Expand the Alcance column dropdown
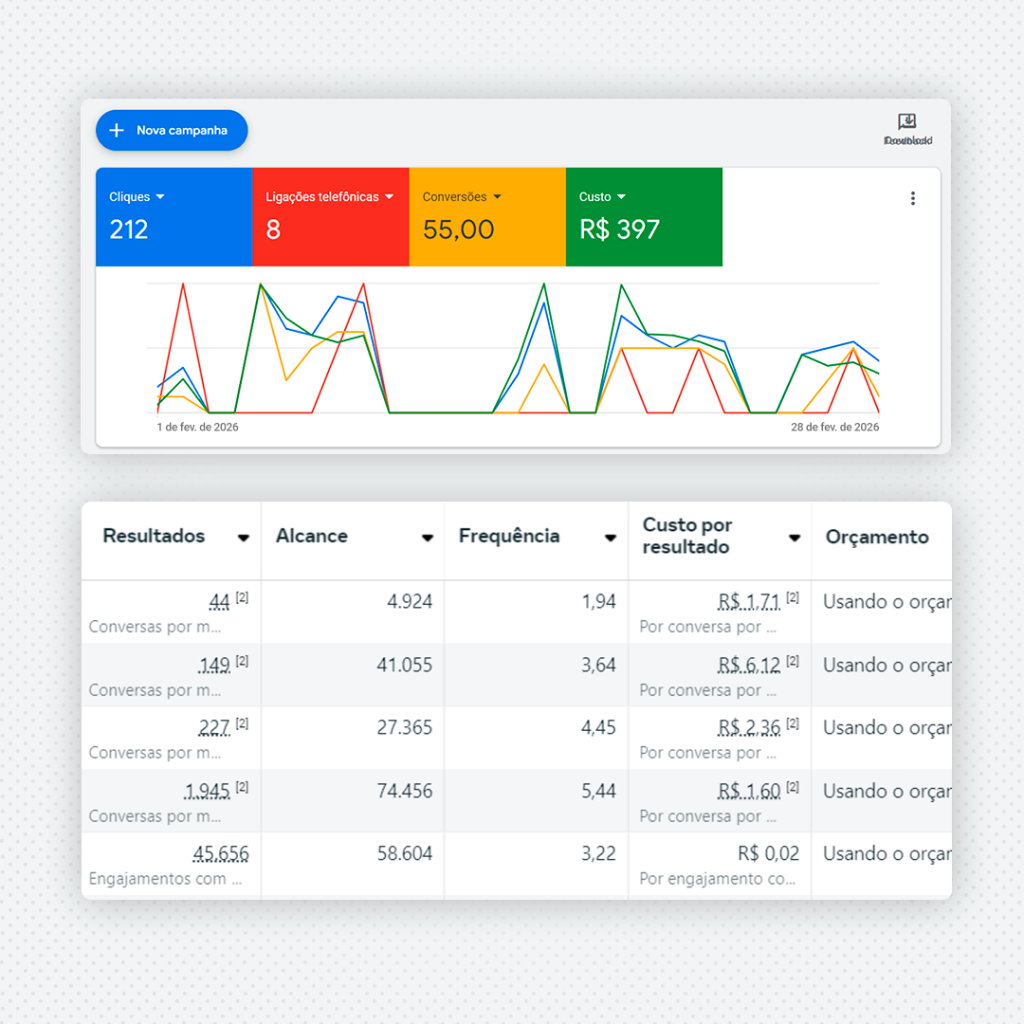The height and width of the screenshot is (1024, 1024). [x=429, y=538]
